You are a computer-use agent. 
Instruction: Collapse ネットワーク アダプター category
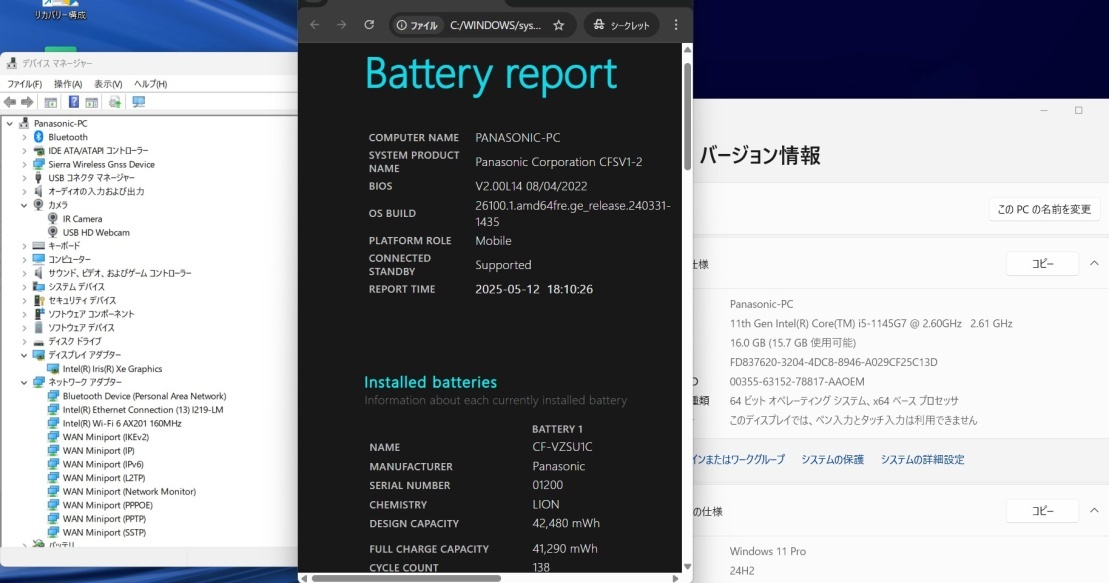pyautogui.click(x=24, y=382)
